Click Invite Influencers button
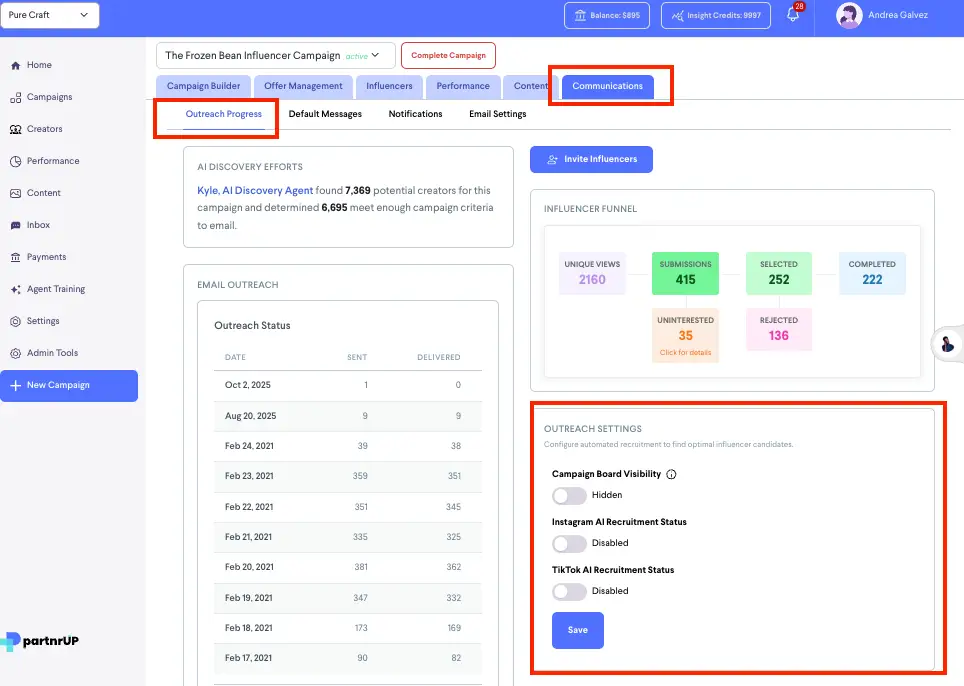Image resolution: width=964 pixels, height=686 pixels. [591, 159]
